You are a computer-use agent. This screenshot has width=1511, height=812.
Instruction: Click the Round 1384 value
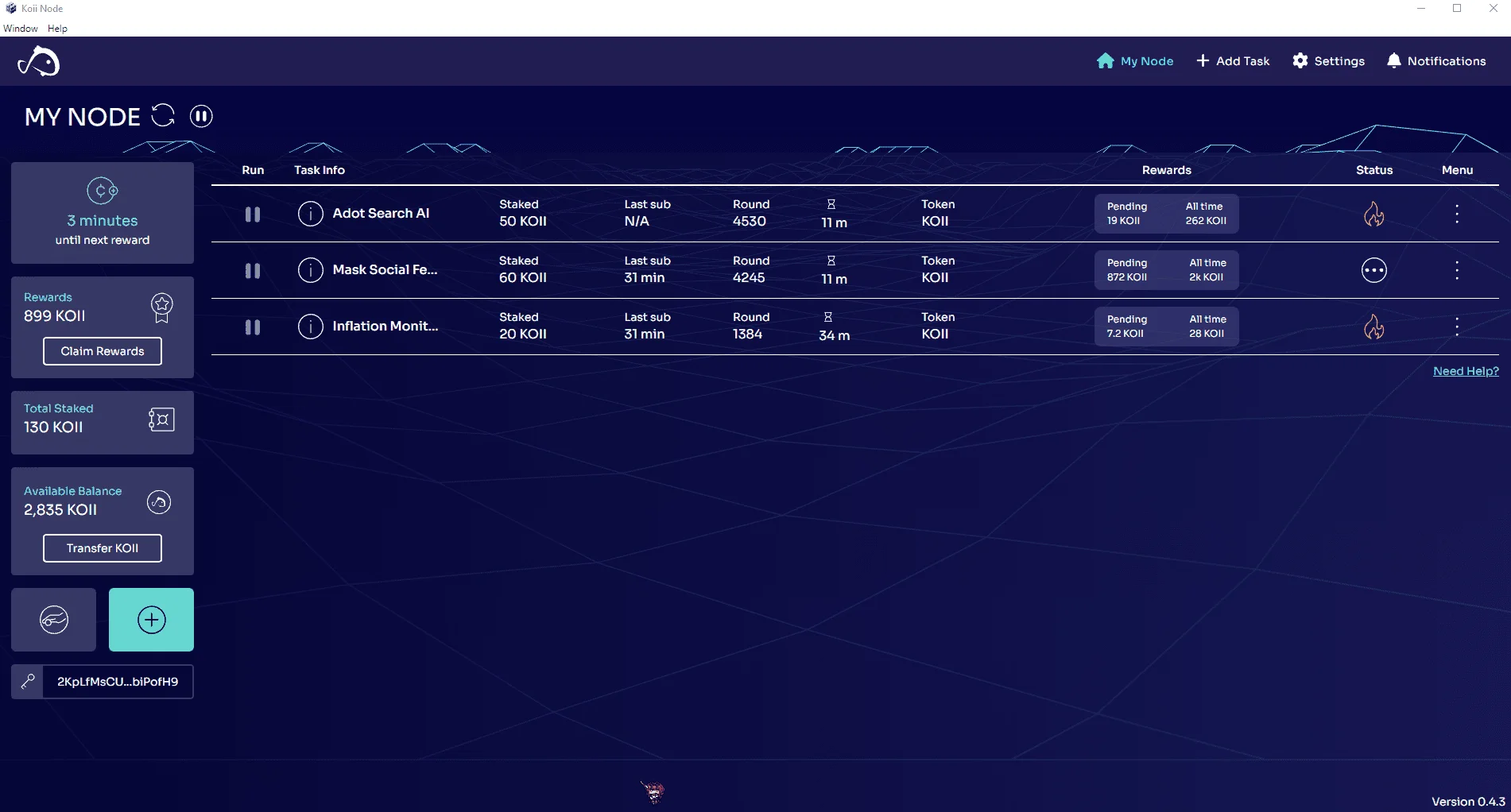pyautogui.click(x=748, y=334)
